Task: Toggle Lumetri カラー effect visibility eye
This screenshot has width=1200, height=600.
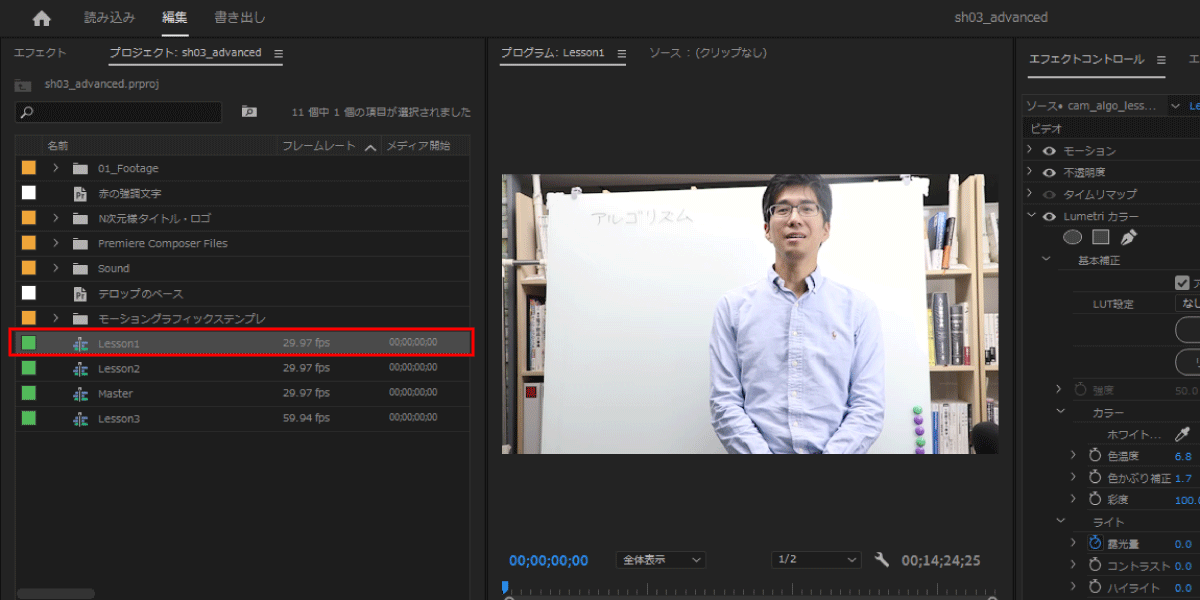Action: (x=1049, y=217)
